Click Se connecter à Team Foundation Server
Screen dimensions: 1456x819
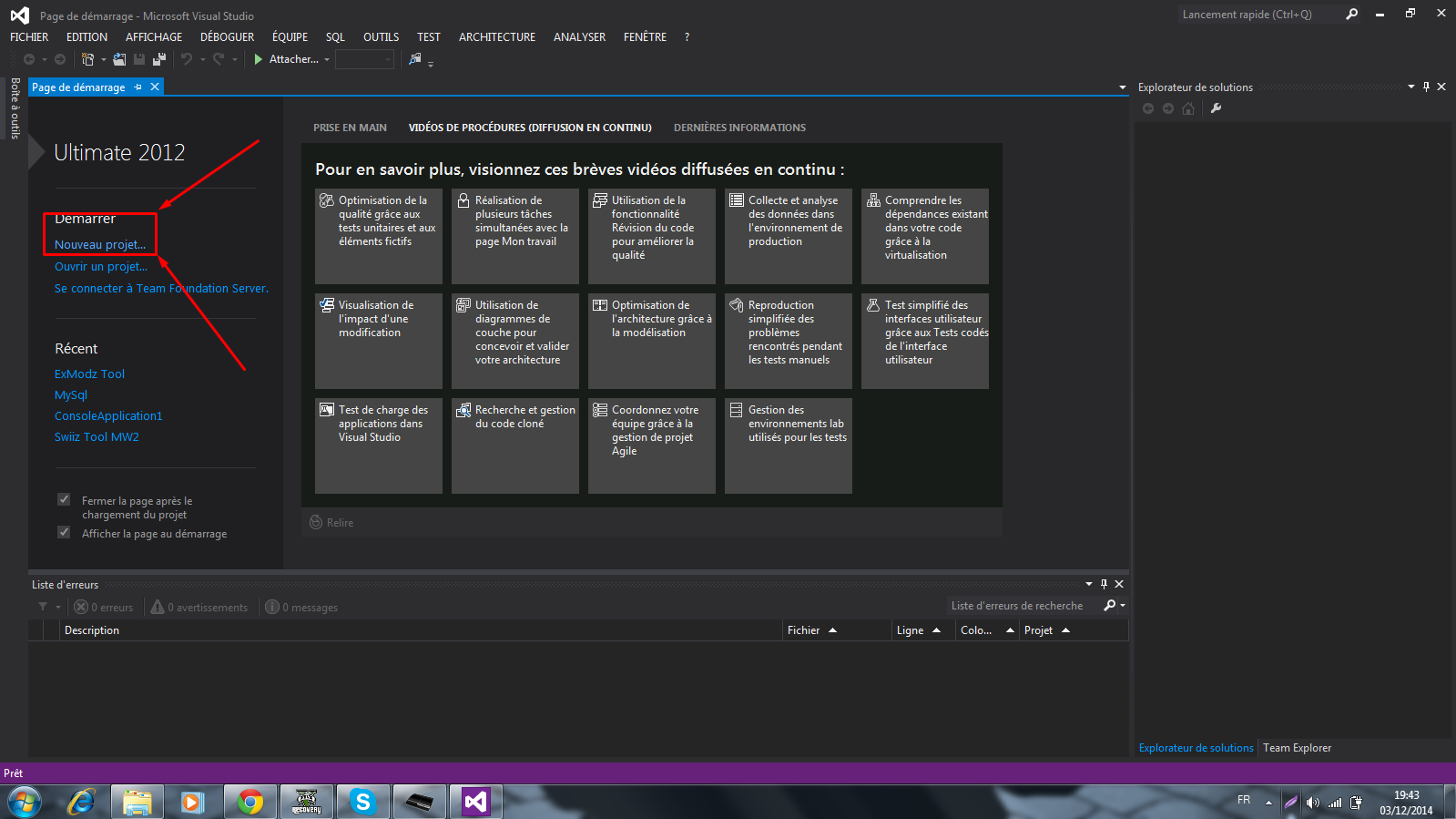point(161,288)
